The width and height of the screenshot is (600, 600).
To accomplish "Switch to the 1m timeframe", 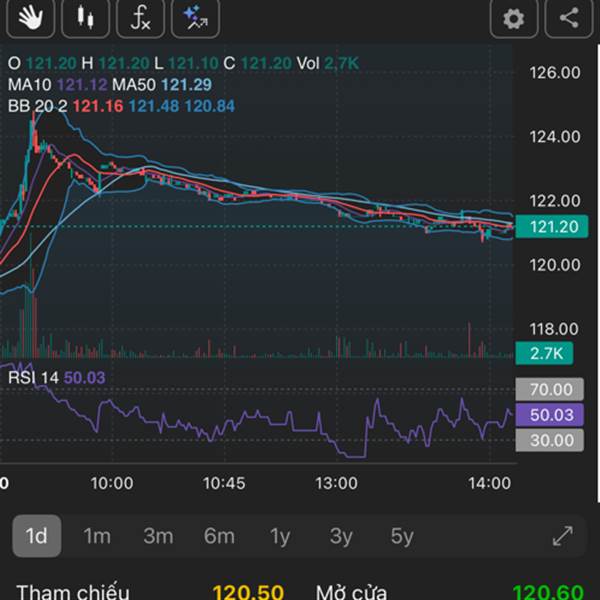I will click(x=97, y=536).
